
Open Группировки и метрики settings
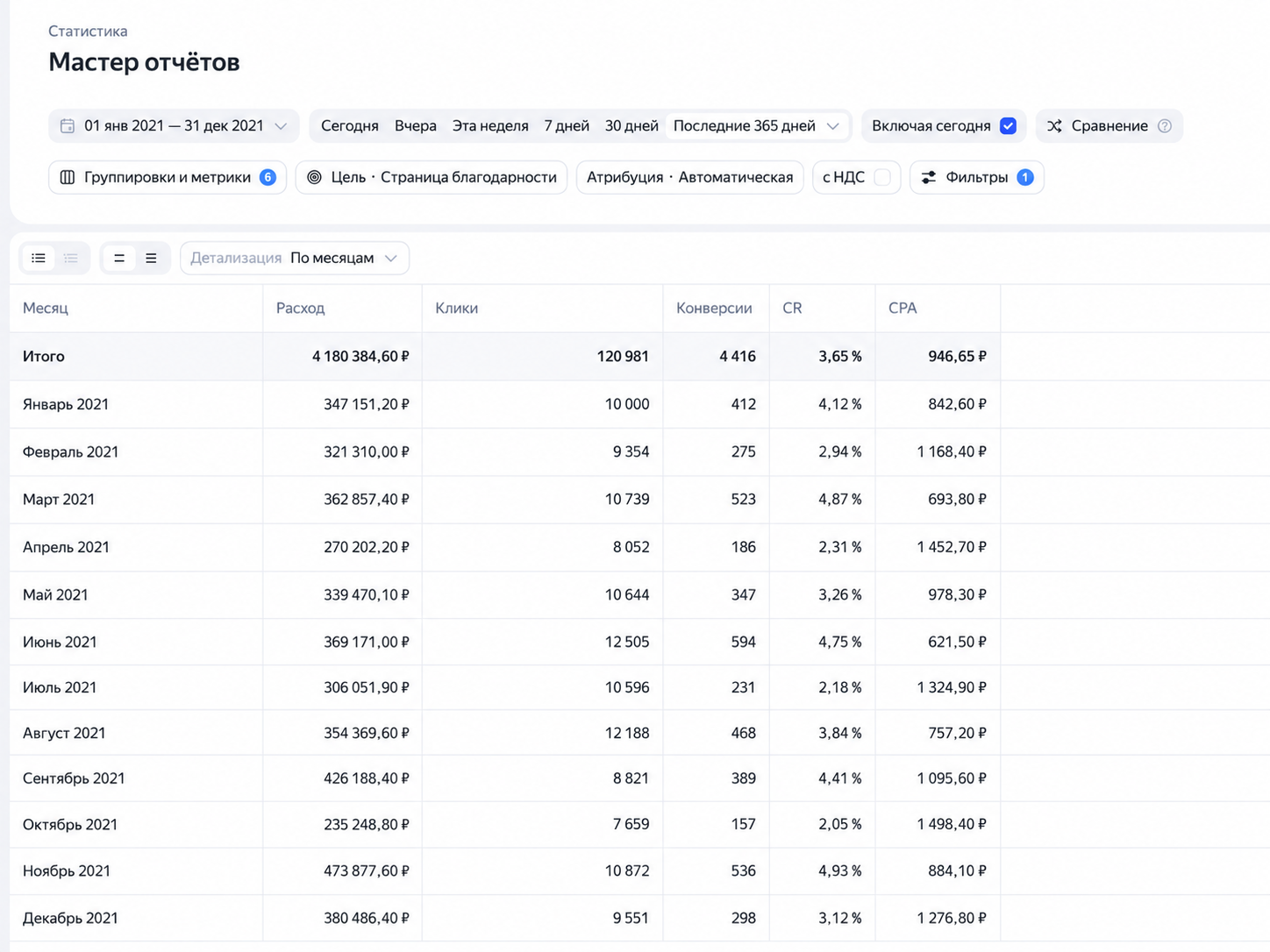[168, 177]
